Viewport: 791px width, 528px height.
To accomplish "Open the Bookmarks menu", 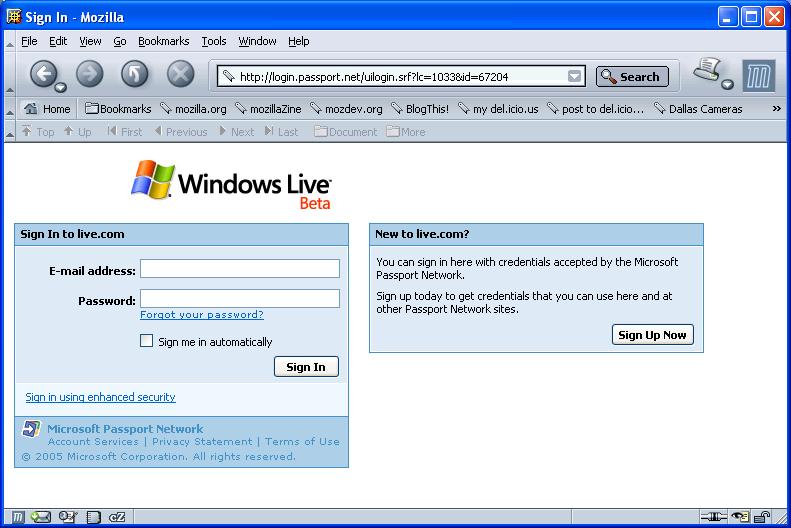I will [x=163, y=41].
